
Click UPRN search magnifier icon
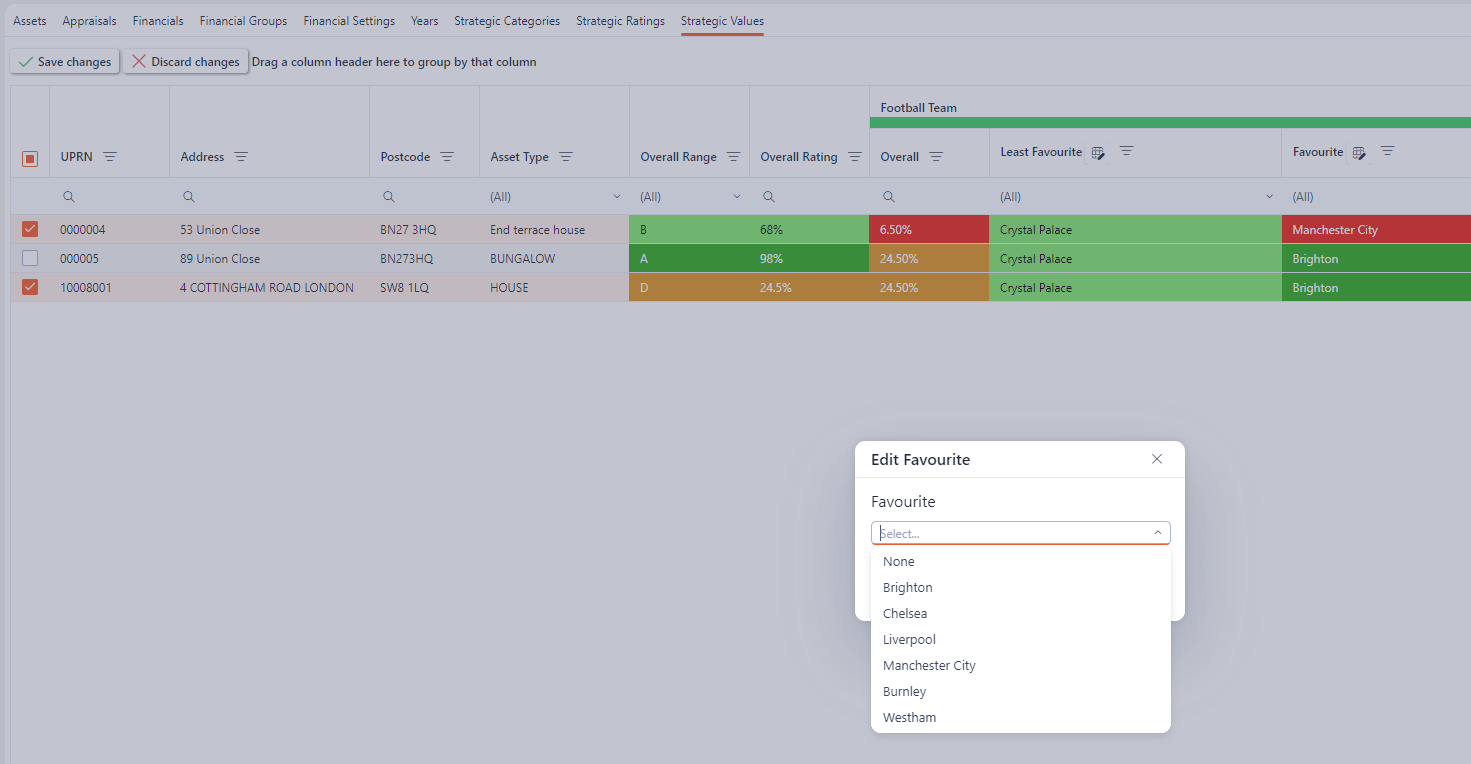point(68,197)
